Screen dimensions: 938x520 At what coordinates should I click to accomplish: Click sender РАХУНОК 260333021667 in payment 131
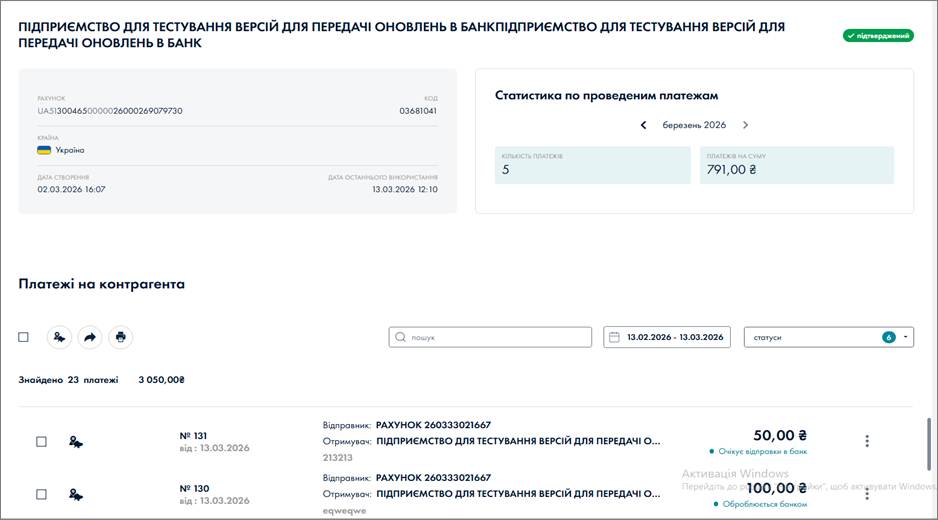coord(433,425)
